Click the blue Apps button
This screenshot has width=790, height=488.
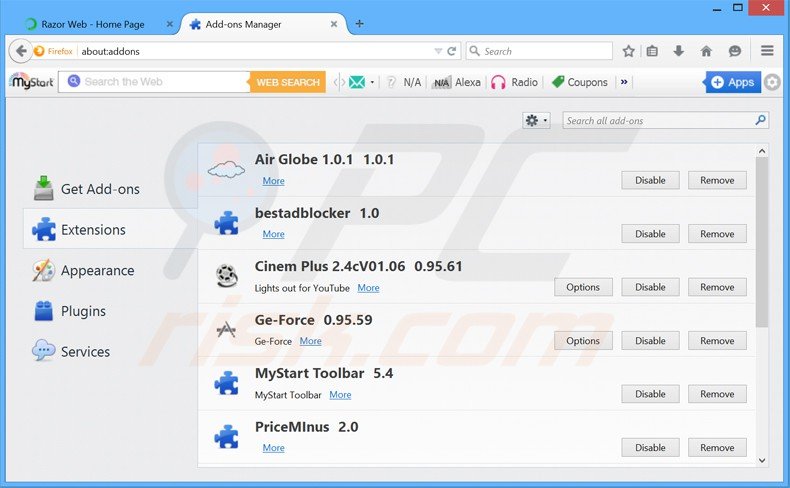pos(733,82)
